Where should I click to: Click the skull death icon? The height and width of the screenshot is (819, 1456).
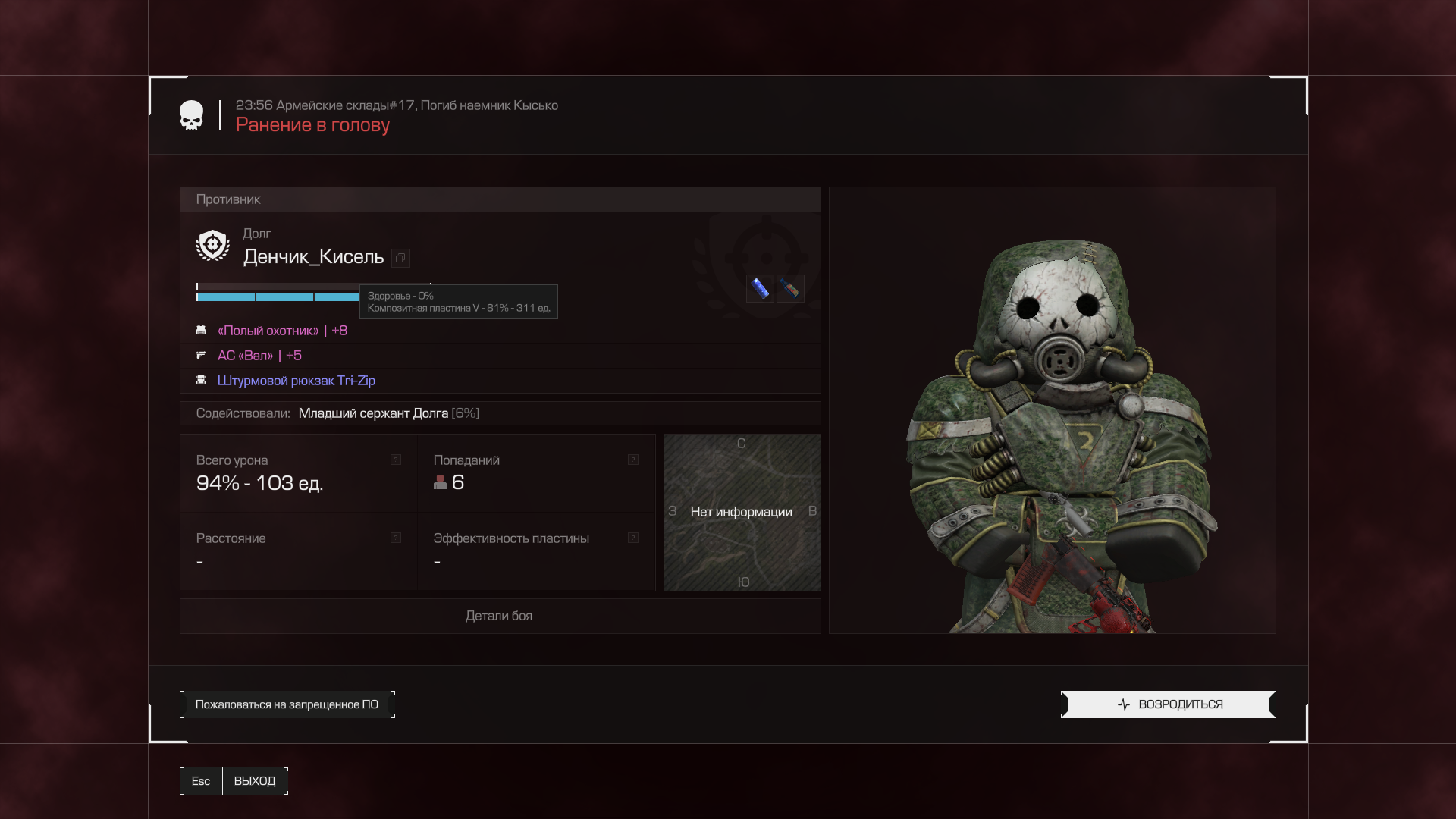coord(191,115)
